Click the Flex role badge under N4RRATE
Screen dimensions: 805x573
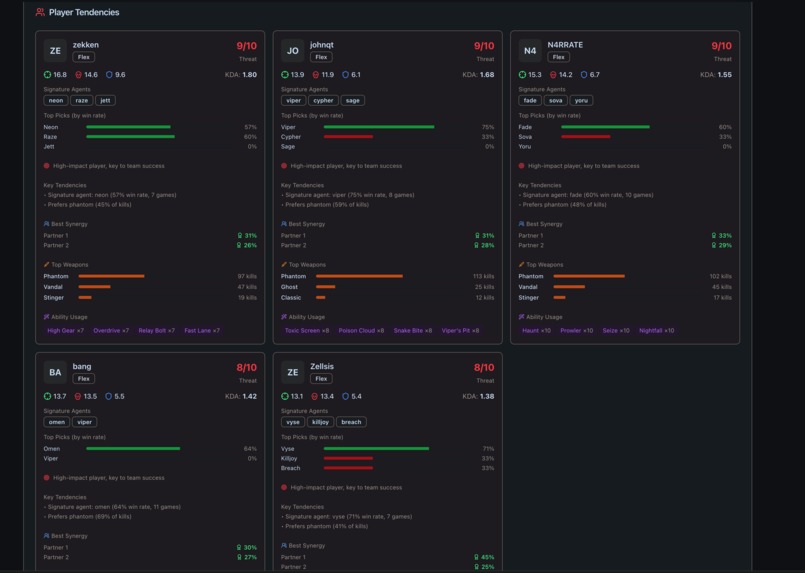pos(559,57)
